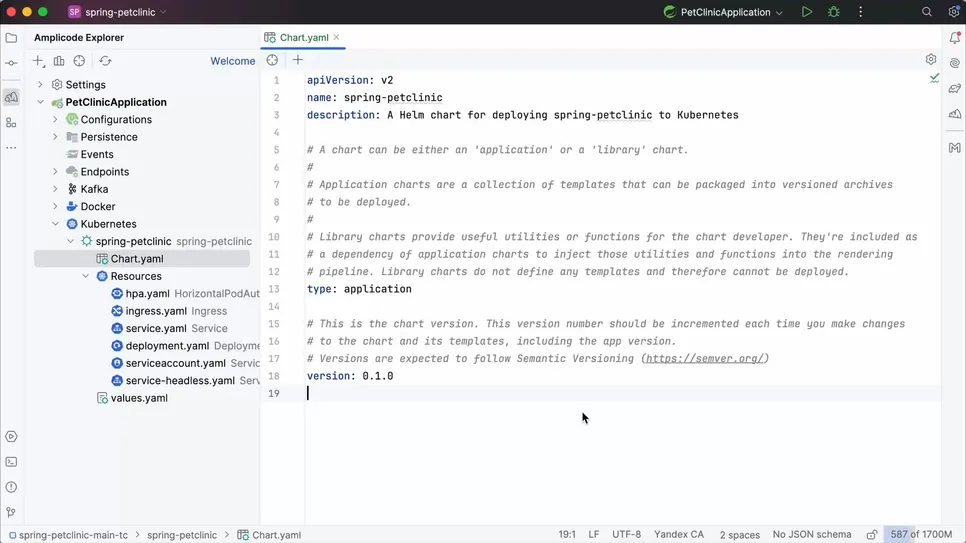The height and width of the screenshot is (543, 966).
Task: Open more run actions vertical dots
Action: click(x=861, y=12)
